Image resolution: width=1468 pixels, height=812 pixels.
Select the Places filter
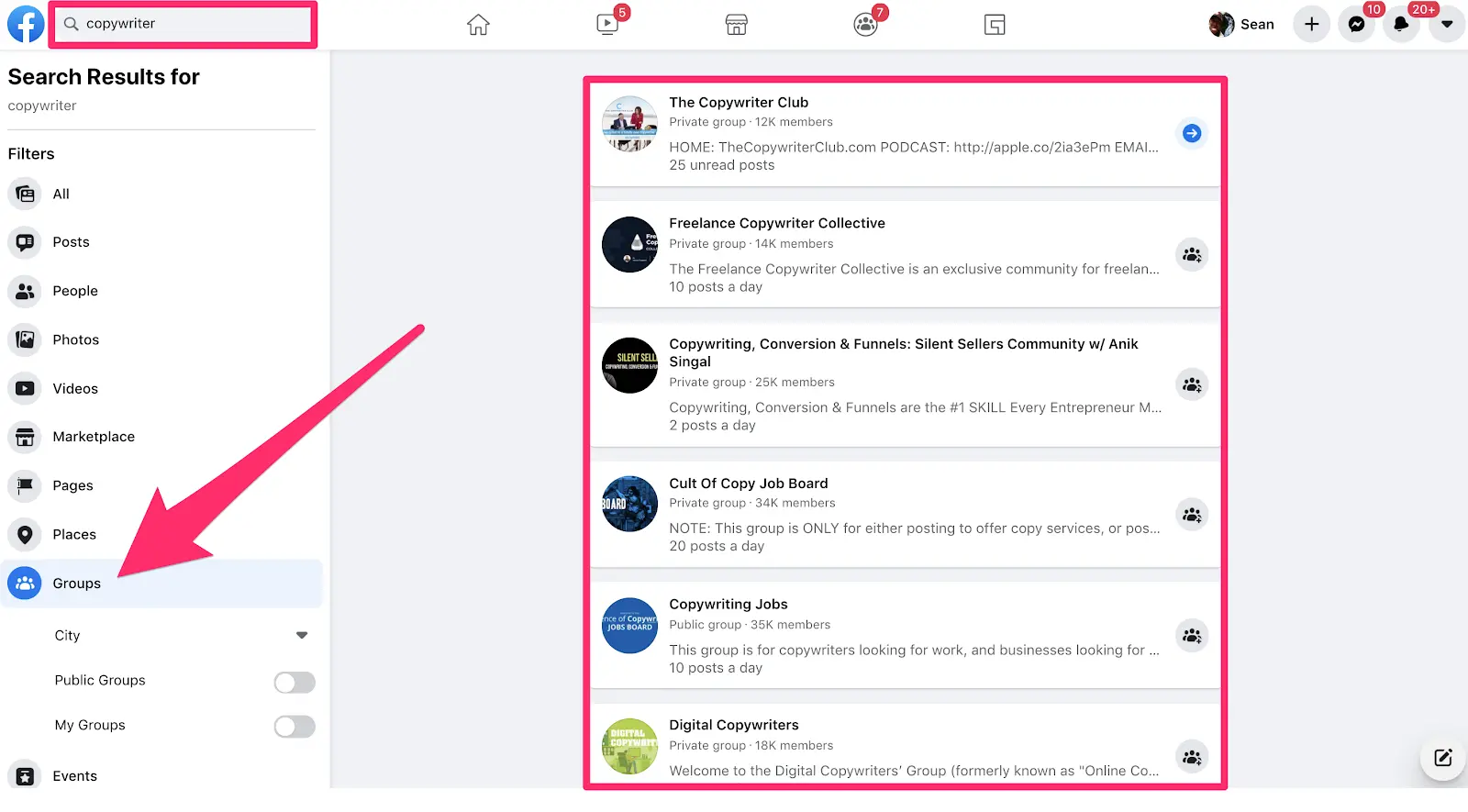(x=161, y=535)
